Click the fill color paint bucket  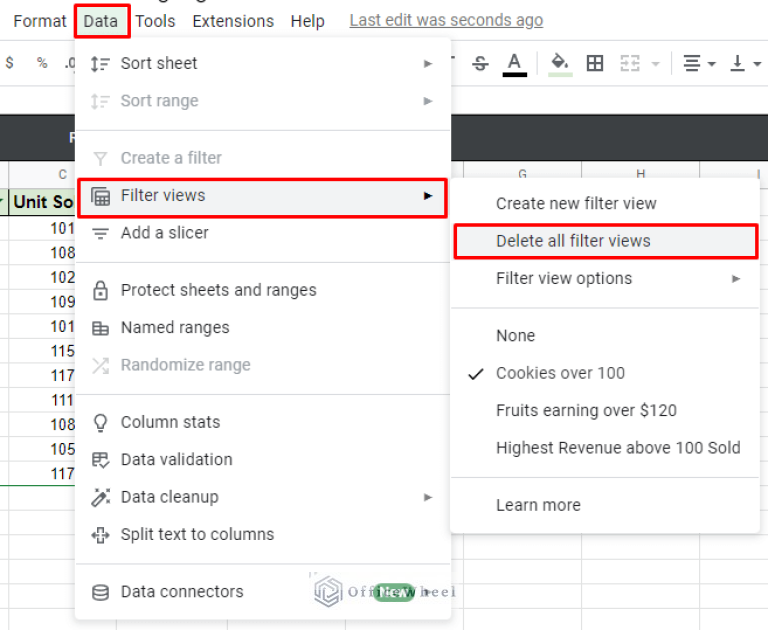[560, 63]
